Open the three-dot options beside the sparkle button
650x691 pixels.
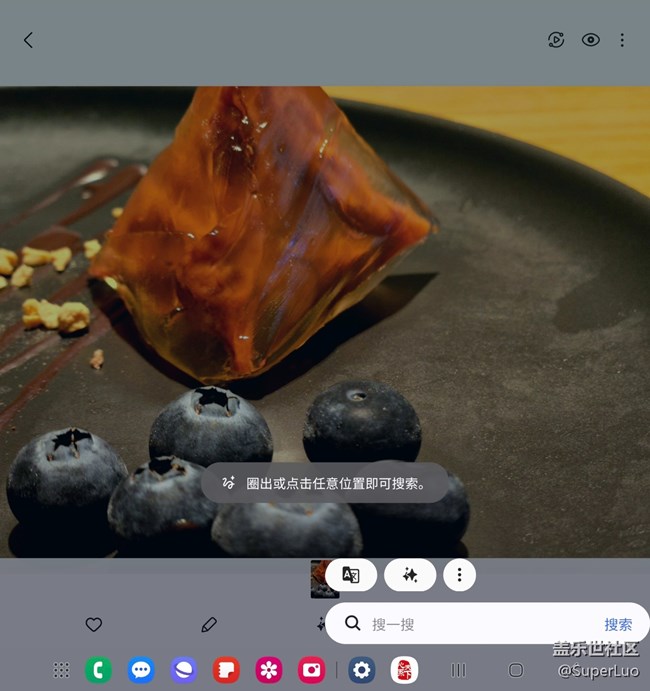459,575
